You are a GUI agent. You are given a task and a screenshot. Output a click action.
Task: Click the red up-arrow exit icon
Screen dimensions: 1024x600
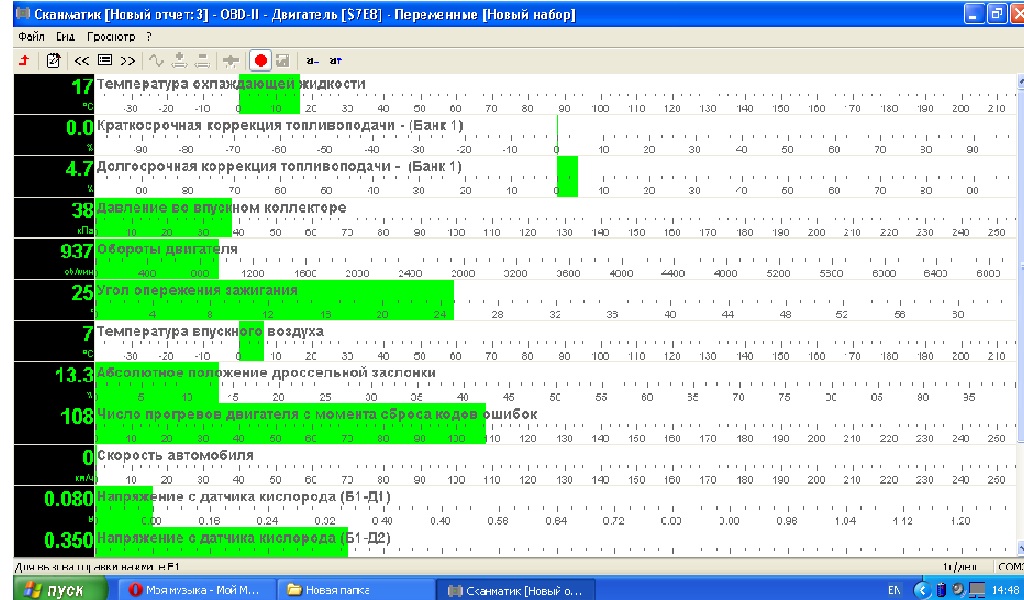click(25, 61)
